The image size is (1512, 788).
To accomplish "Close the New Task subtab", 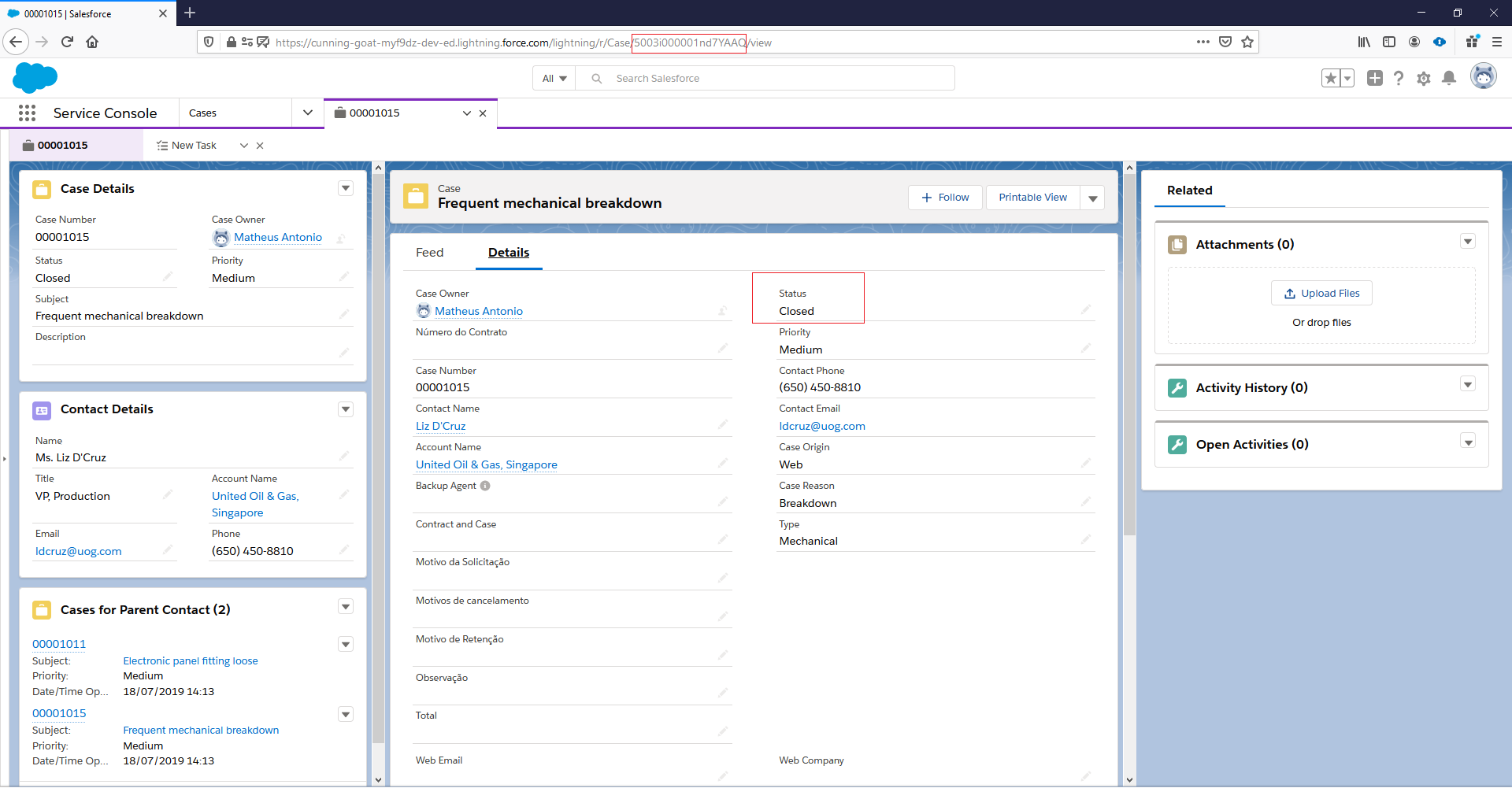I will pos(260,146).
